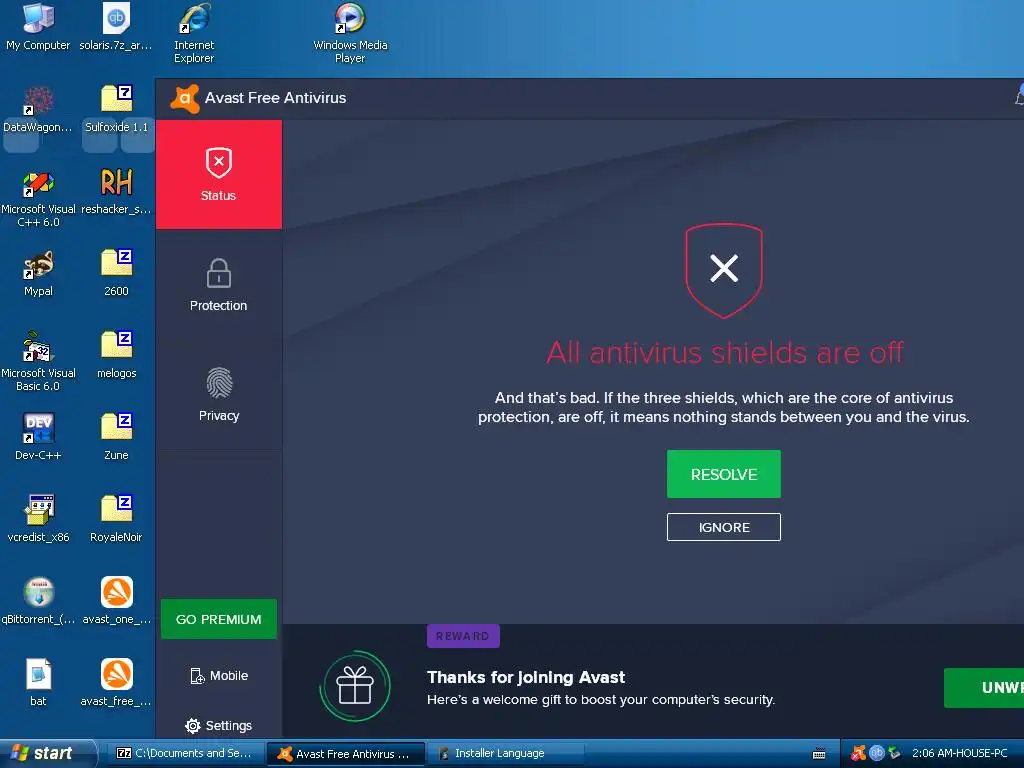Click the purple REWARD badge
The height and width of the screenshot is (768, 1024).
pos(463,636)
